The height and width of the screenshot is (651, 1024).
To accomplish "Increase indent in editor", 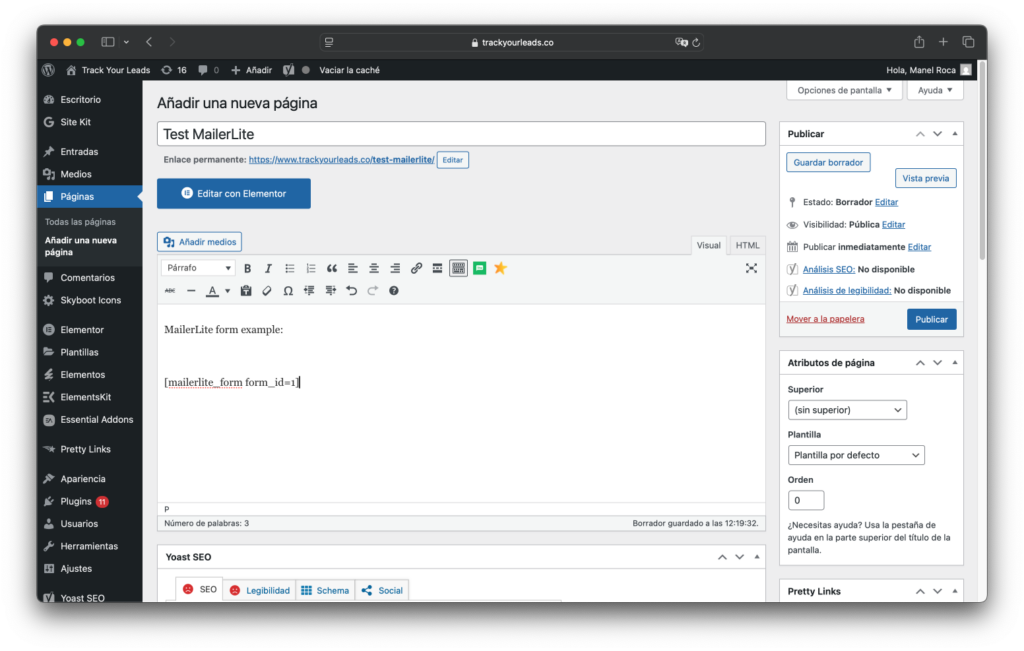I will (x=330, y=291).
